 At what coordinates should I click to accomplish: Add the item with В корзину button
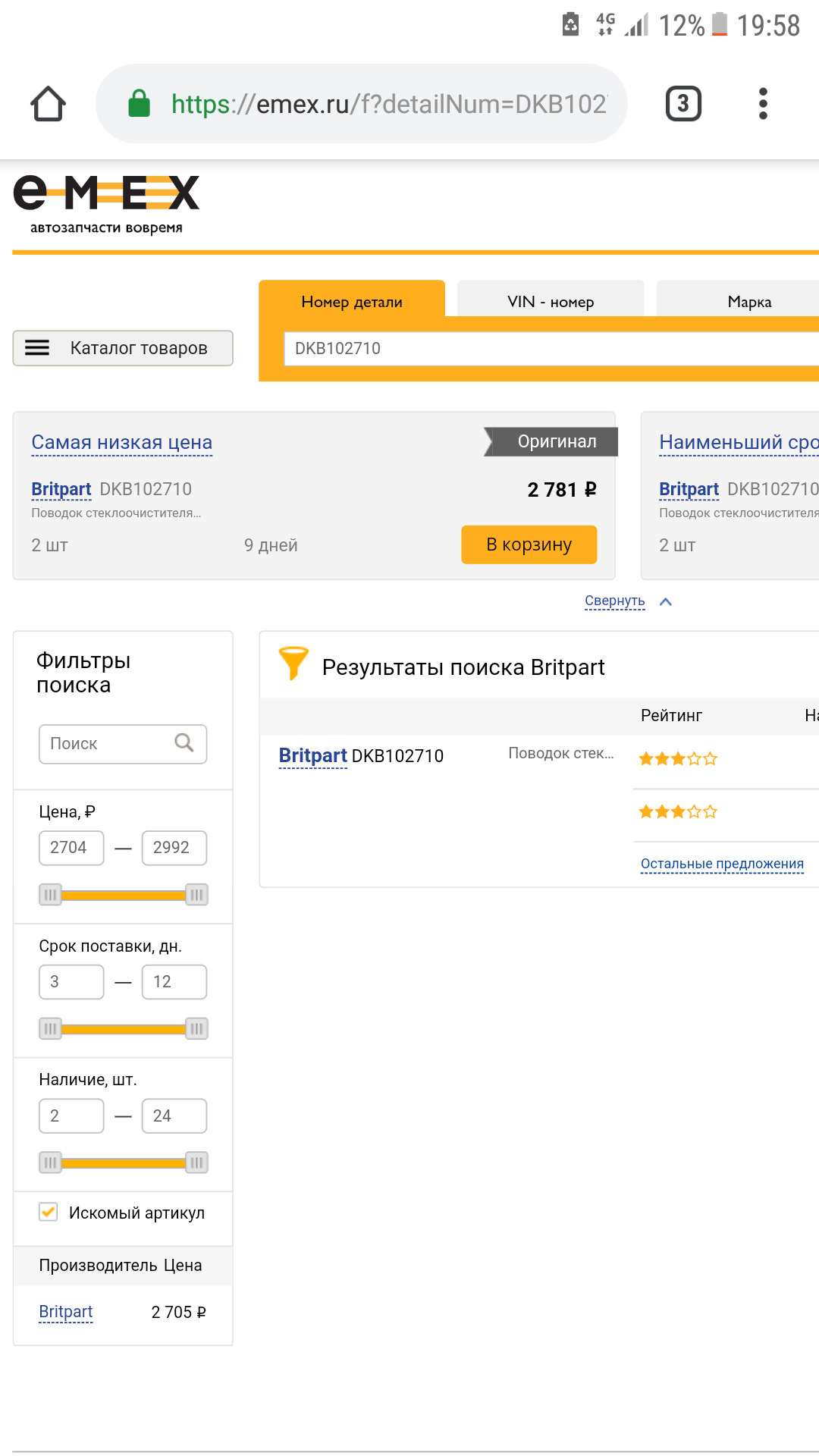529,544
